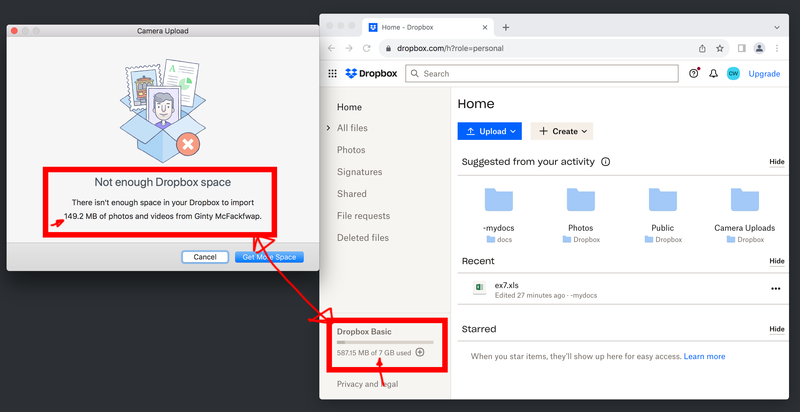The height and width of the screenshot is (412, 800).
Task: Open the notifications bell icon
Action: (x=713, y=73)
